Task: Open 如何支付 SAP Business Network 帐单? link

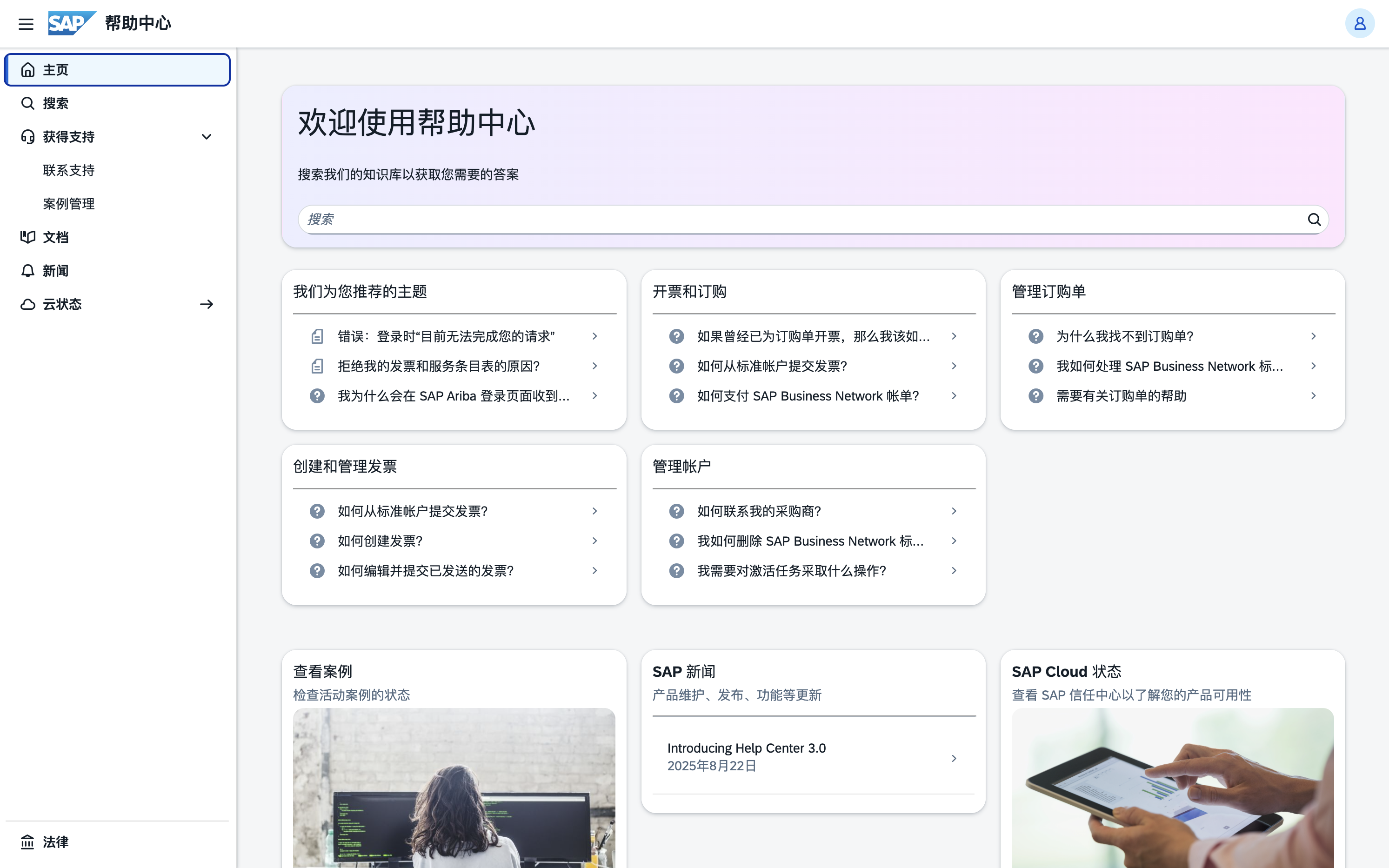Action: pos(808,396)
